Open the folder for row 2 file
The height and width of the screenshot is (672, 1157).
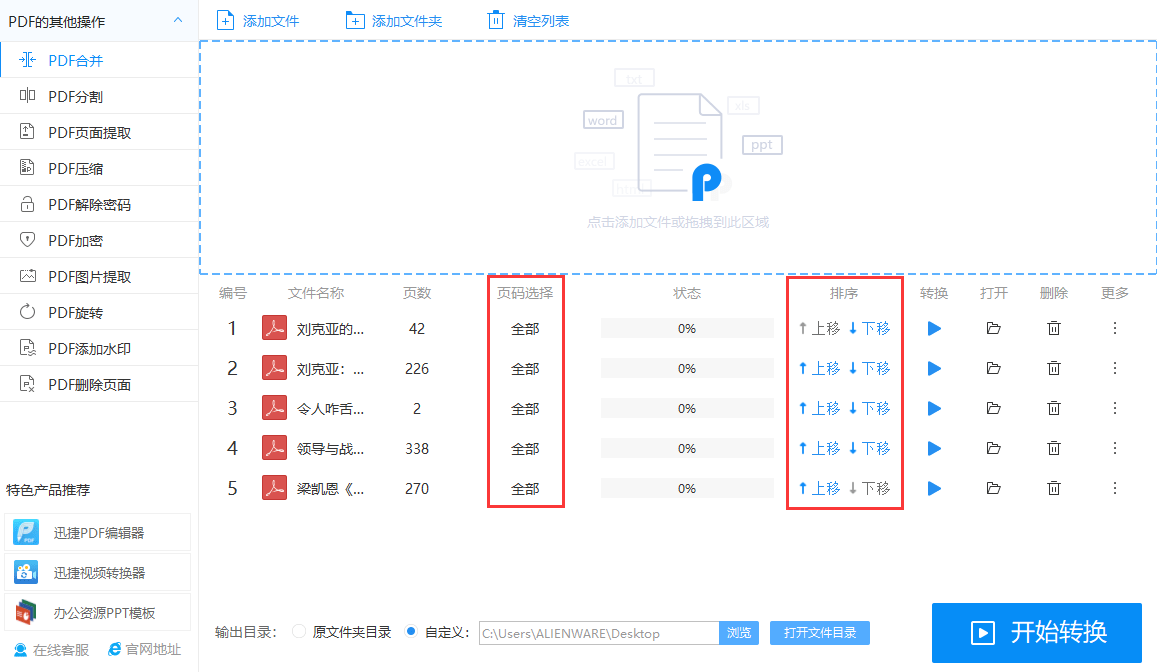click(x=993, y=368)
